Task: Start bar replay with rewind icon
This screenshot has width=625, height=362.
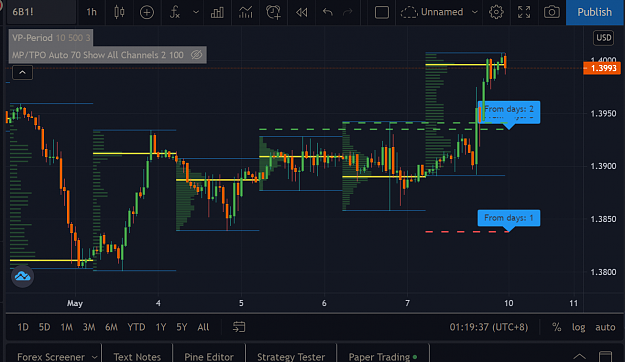Action: [x=301, y=12]
